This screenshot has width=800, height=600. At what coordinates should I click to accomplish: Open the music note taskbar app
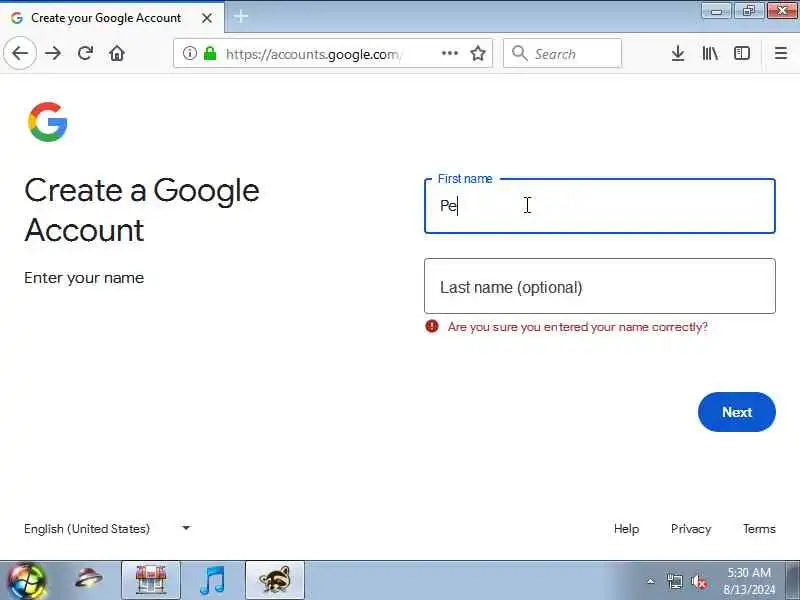[212, 580]
